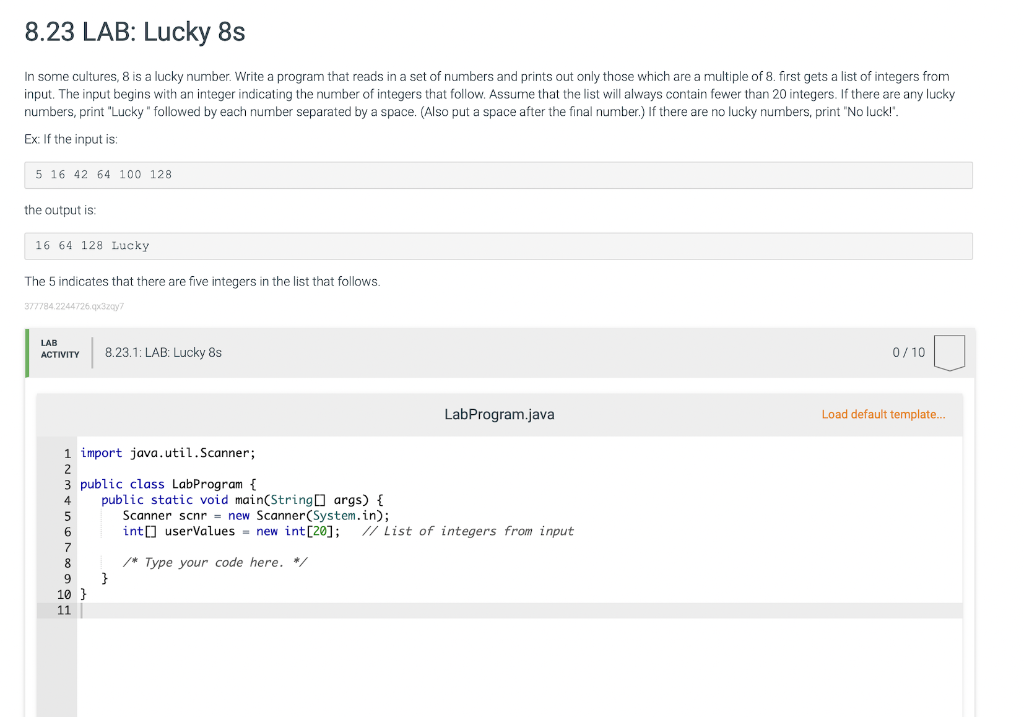This screenshot has width=1024, height=717.
Task: Open the Load default template link
Action: [883, 414]
